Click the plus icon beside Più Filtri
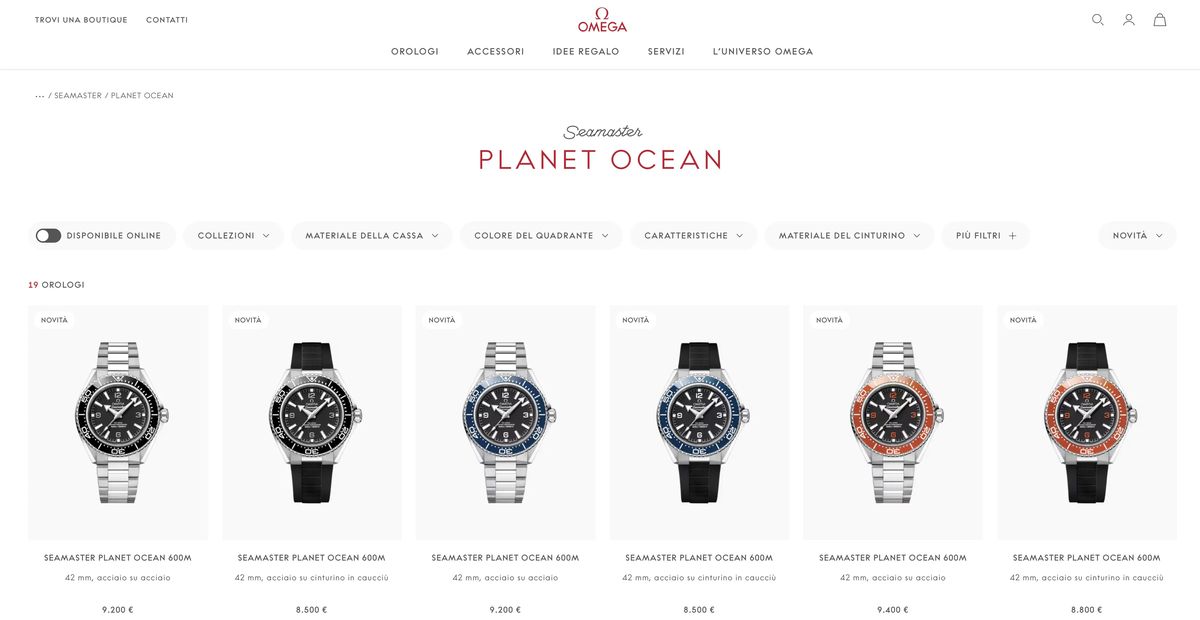The height and width of the screenshot is (620, 1200). tap(1012, 236)
